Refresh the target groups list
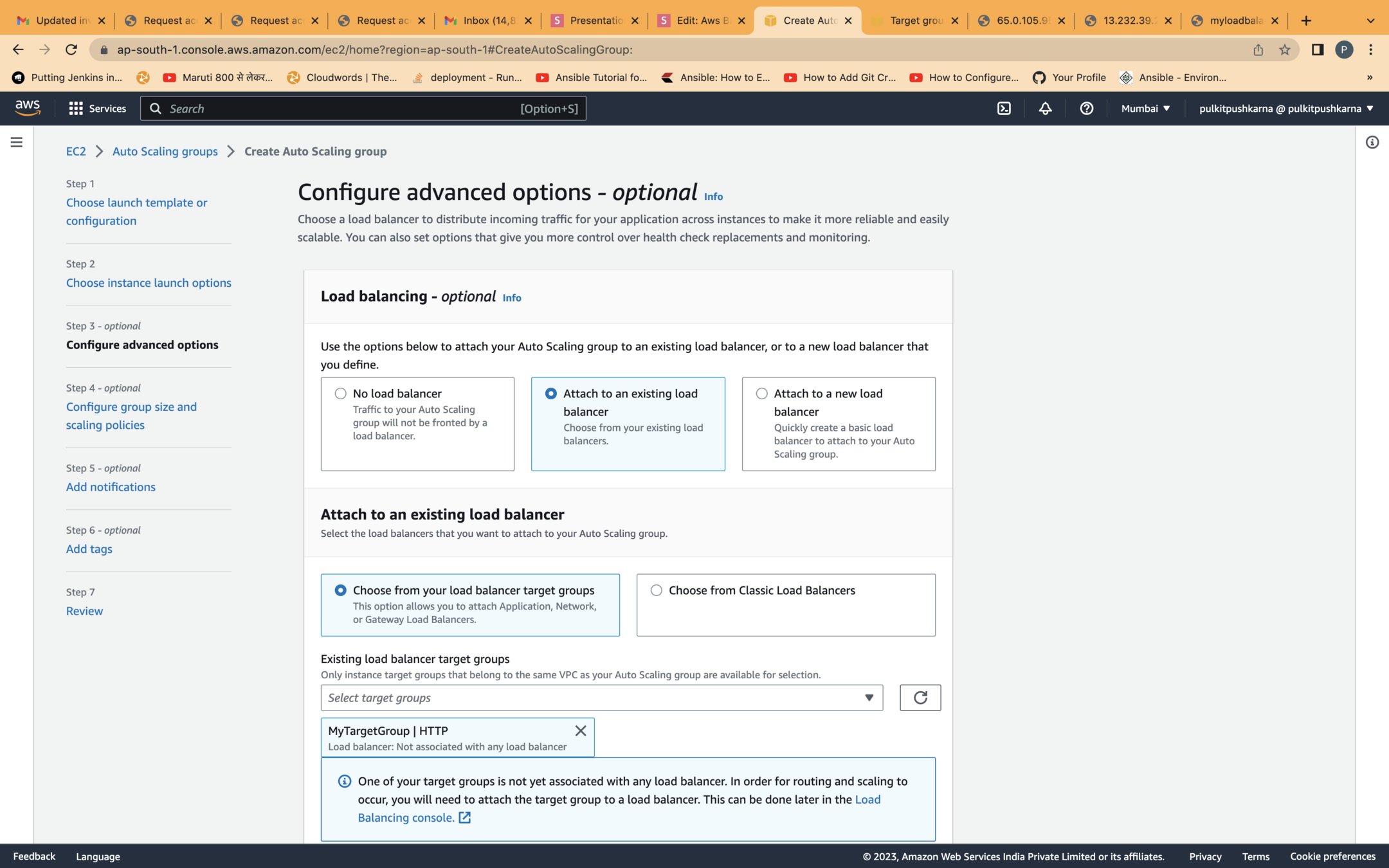This screenshot has height=868, width=1389. click(x=920, y=698)
